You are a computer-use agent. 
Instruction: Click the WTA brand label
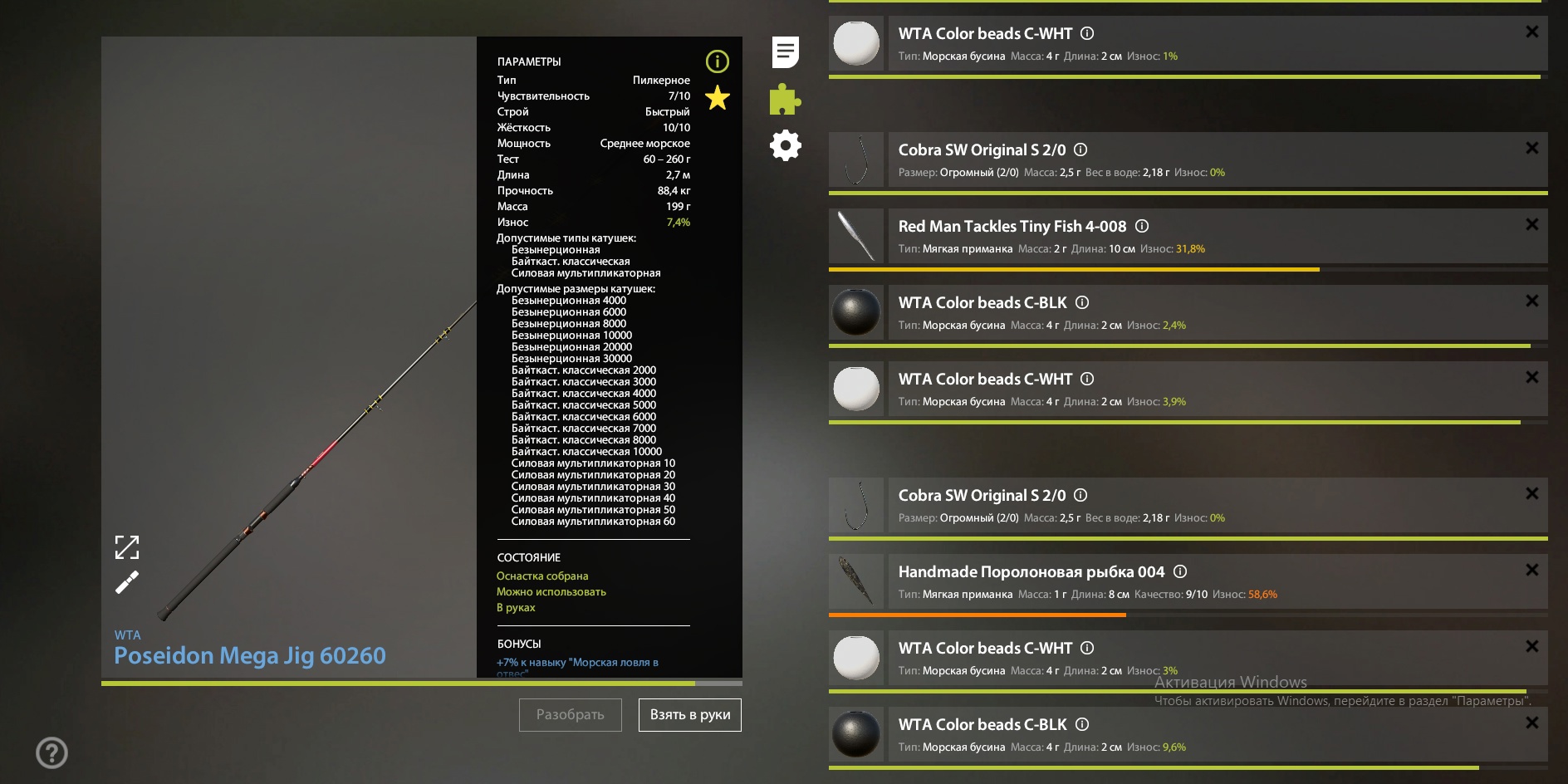[x=128, y=635]
